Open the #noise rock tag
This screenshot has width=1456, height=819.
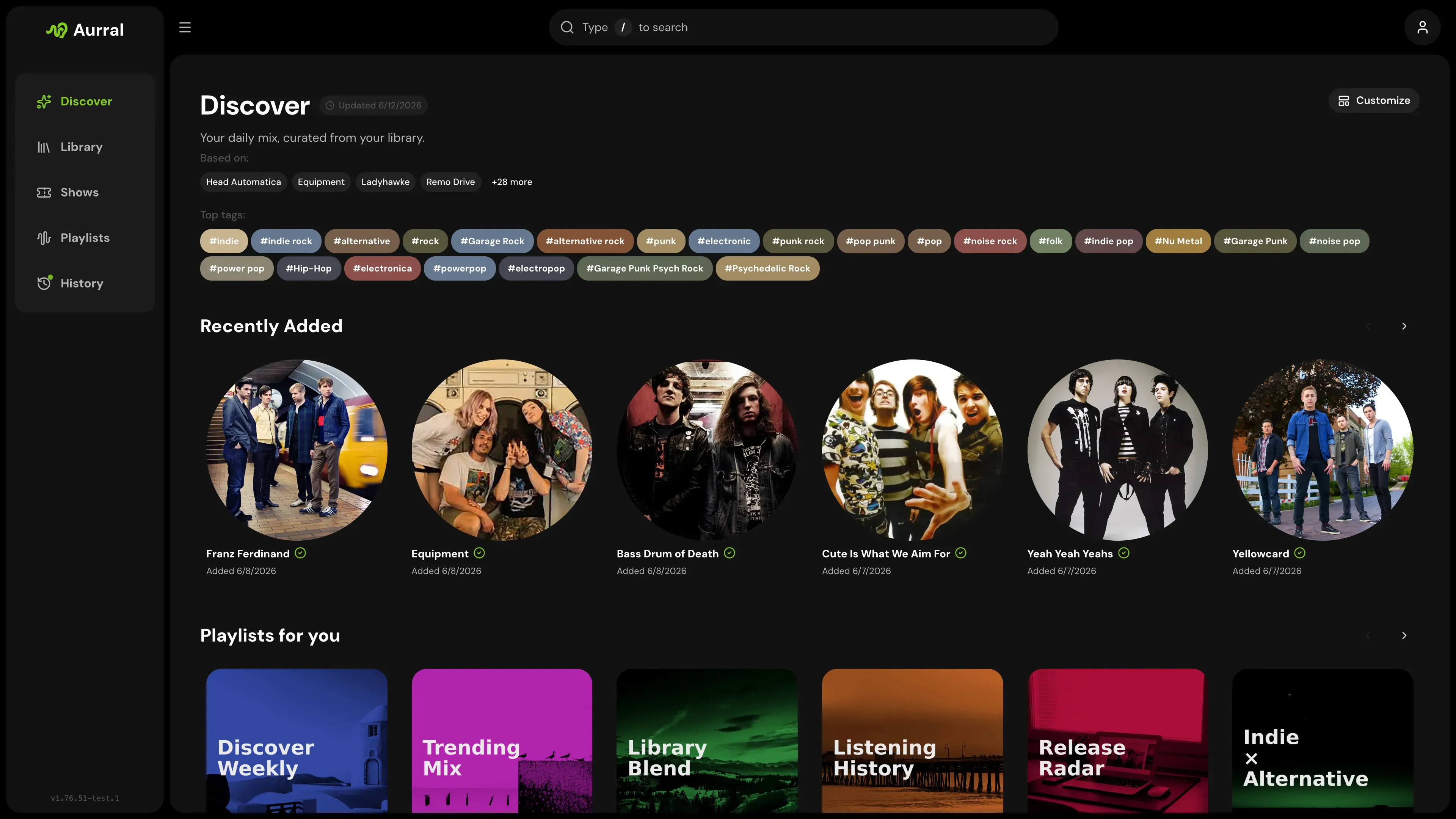[x=990, y=242]
